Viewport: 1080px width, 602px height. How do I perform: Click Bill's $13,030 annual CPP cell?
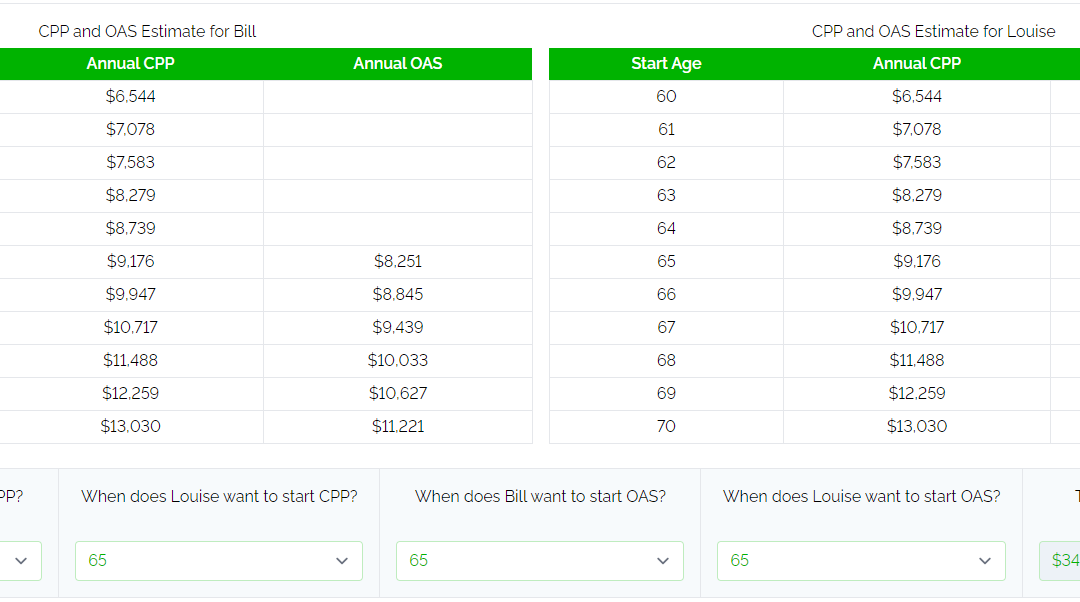pos(131,427)
